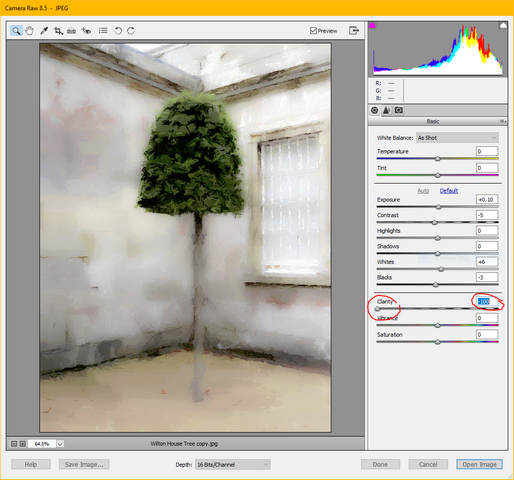
Task: Toggle shadow clipping warning in histogram
Action: 372,25
